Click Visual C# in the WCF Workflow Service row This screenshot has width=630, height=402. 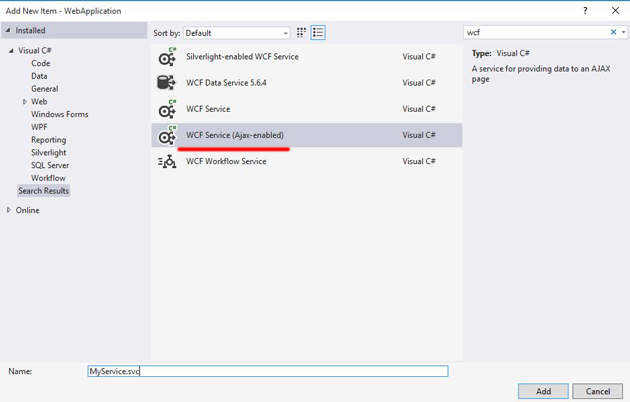[x=419, y=161]
